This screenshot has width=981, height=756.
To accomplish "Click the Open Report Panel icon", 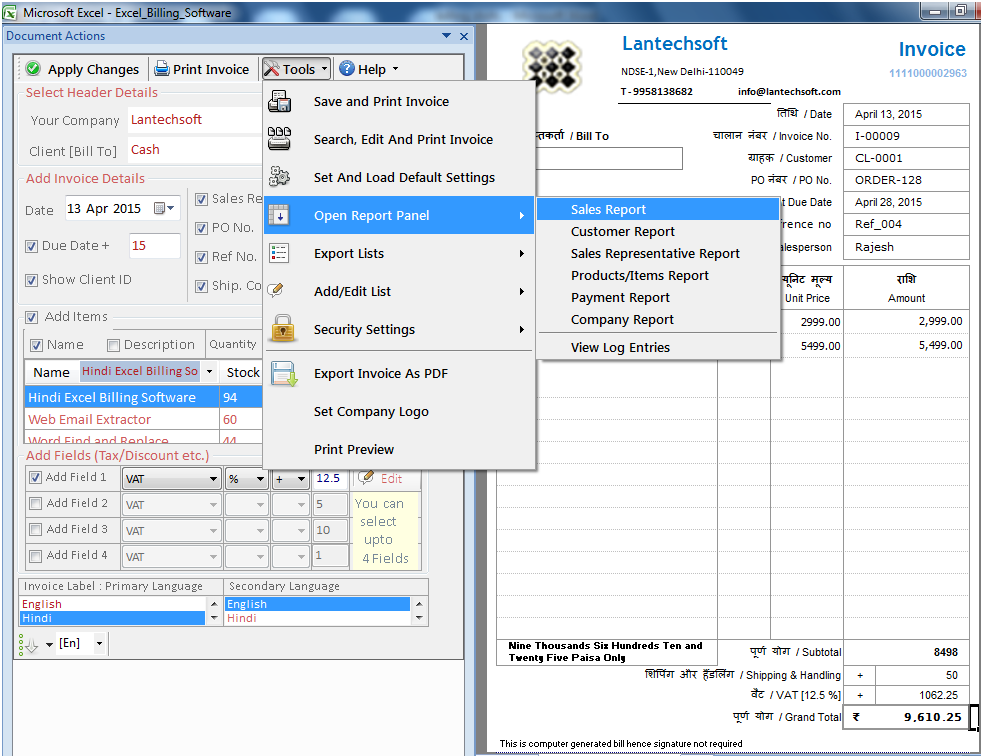I will pyautogui.click(x=278, y=215).
